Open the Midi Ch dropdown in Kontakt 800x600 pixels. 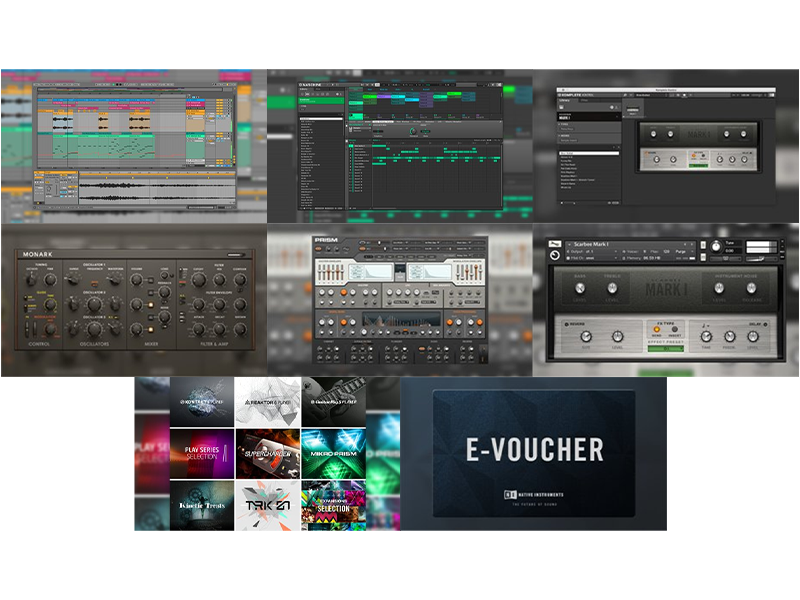click(592, 258)
